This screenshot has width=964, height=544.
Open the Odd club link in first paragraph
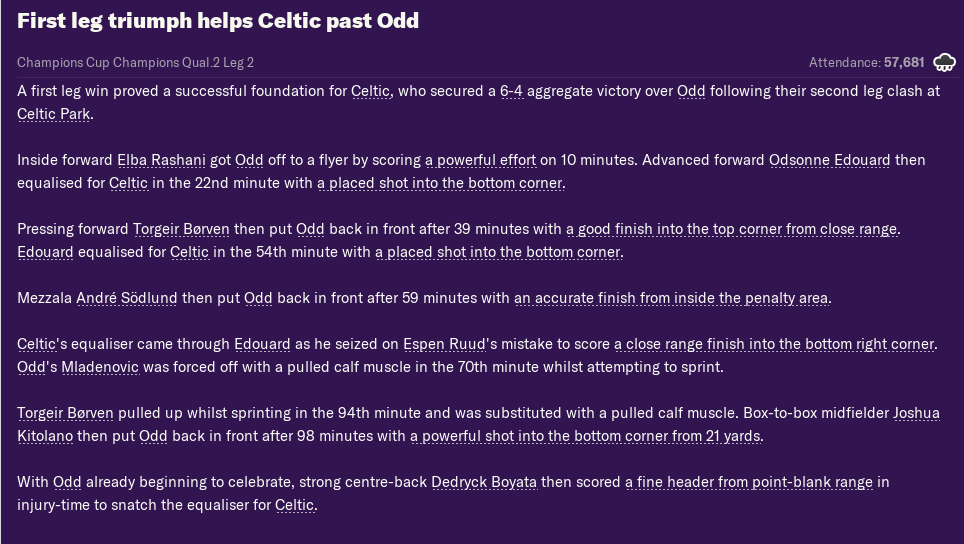click(691, 91)
